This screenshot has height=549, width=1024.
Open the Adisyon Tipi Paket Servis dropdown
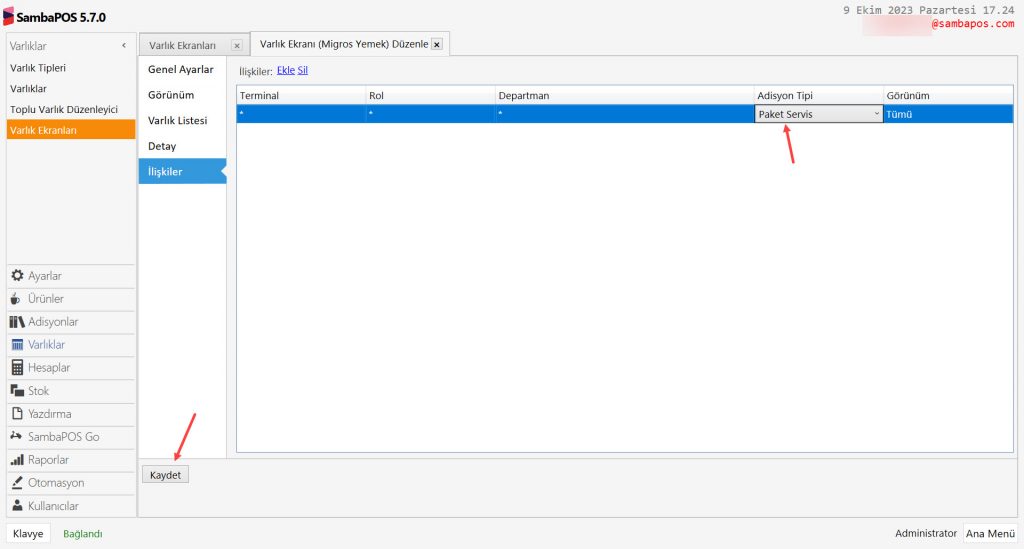[877, 114]
